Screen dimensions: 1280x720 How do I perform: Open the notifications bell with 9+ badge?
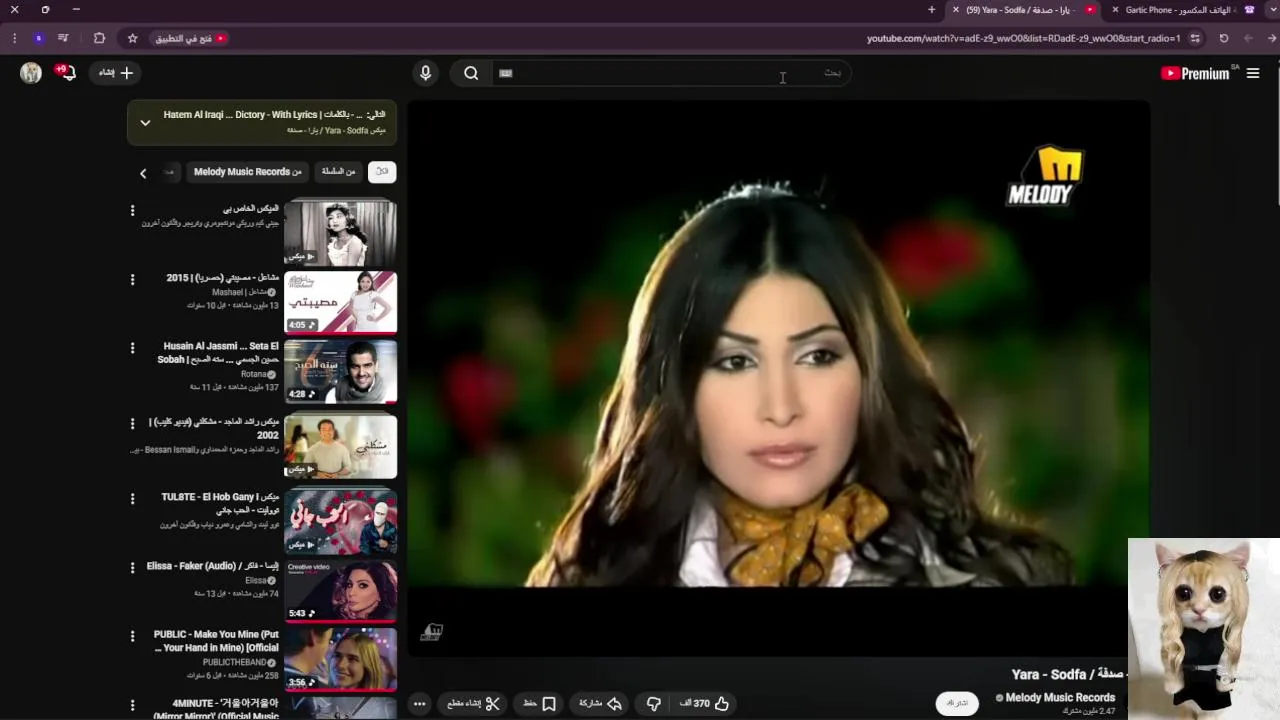pyautogui.click(x=66, y=73)
